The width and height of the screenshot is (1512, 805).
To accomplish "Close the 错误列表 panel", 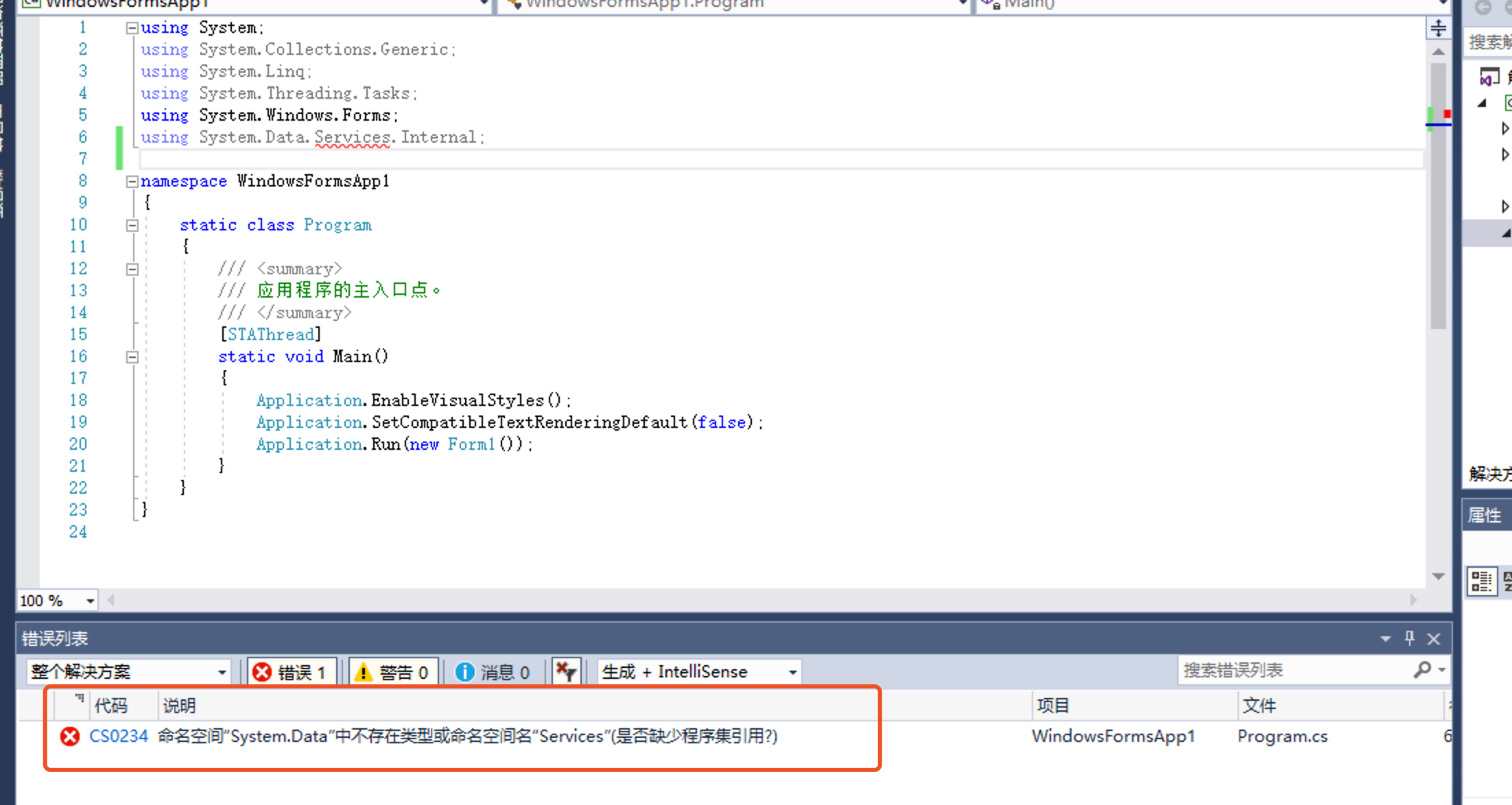I will pos(1434,639).
